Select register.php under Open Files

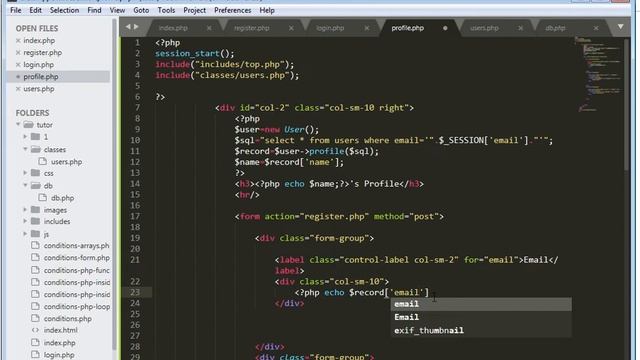pos(42,53)
